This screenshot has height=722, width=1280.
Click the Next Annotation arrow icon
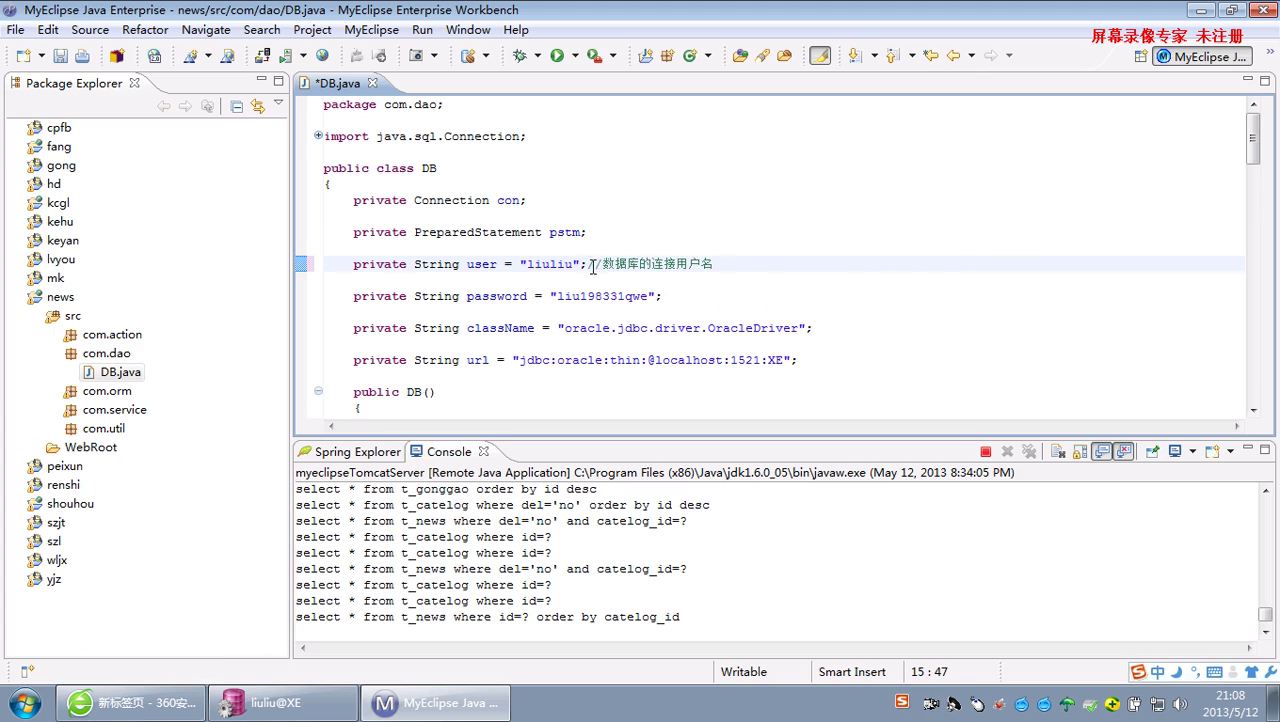click(855, 56)
